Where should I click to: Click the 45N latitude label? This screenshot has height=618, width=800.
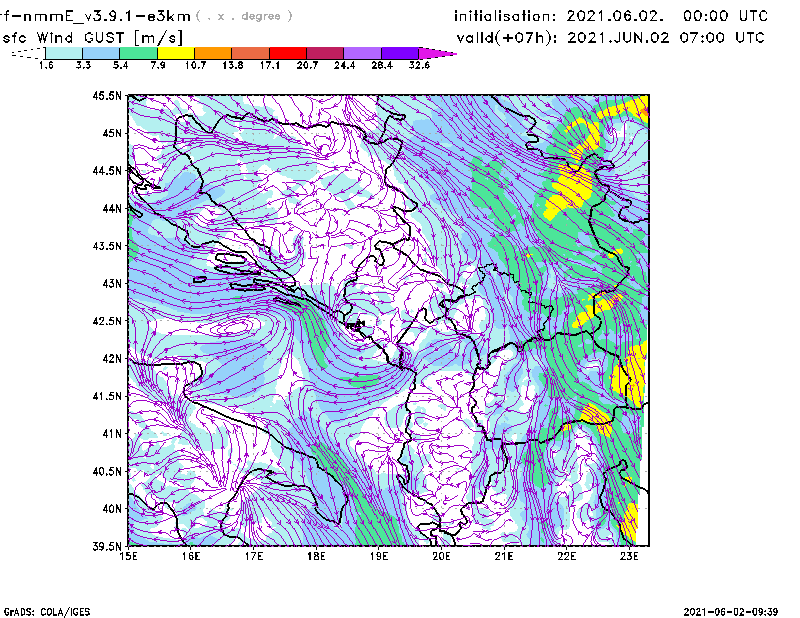[112, 133]
